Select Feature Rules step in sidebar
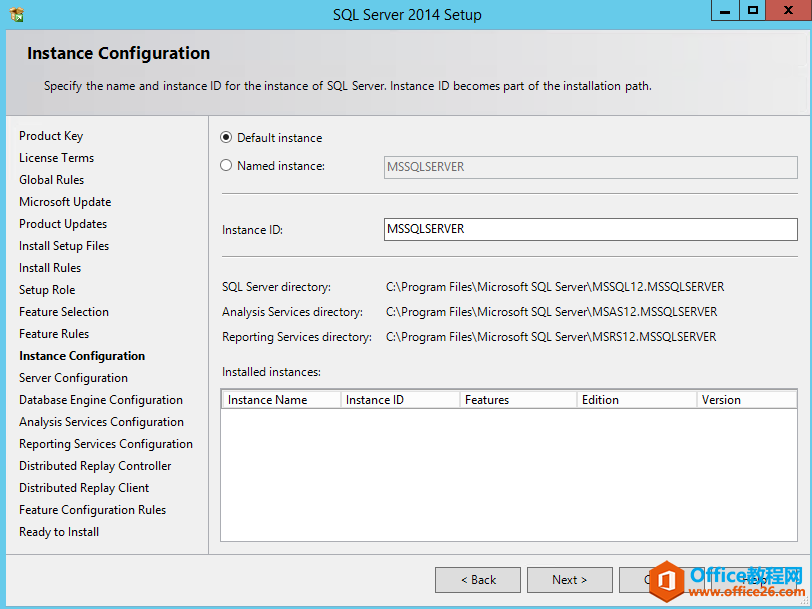 pos(54,334)
